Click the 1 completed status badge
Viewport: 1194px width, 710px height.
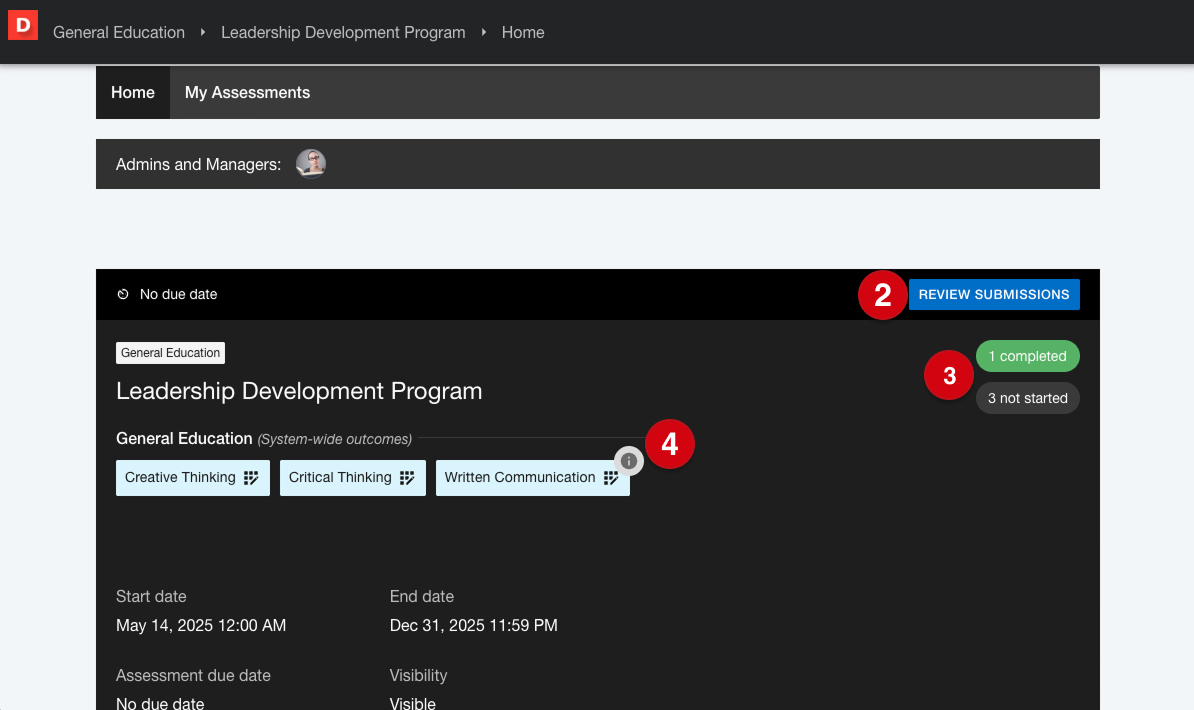[1027, 357]
